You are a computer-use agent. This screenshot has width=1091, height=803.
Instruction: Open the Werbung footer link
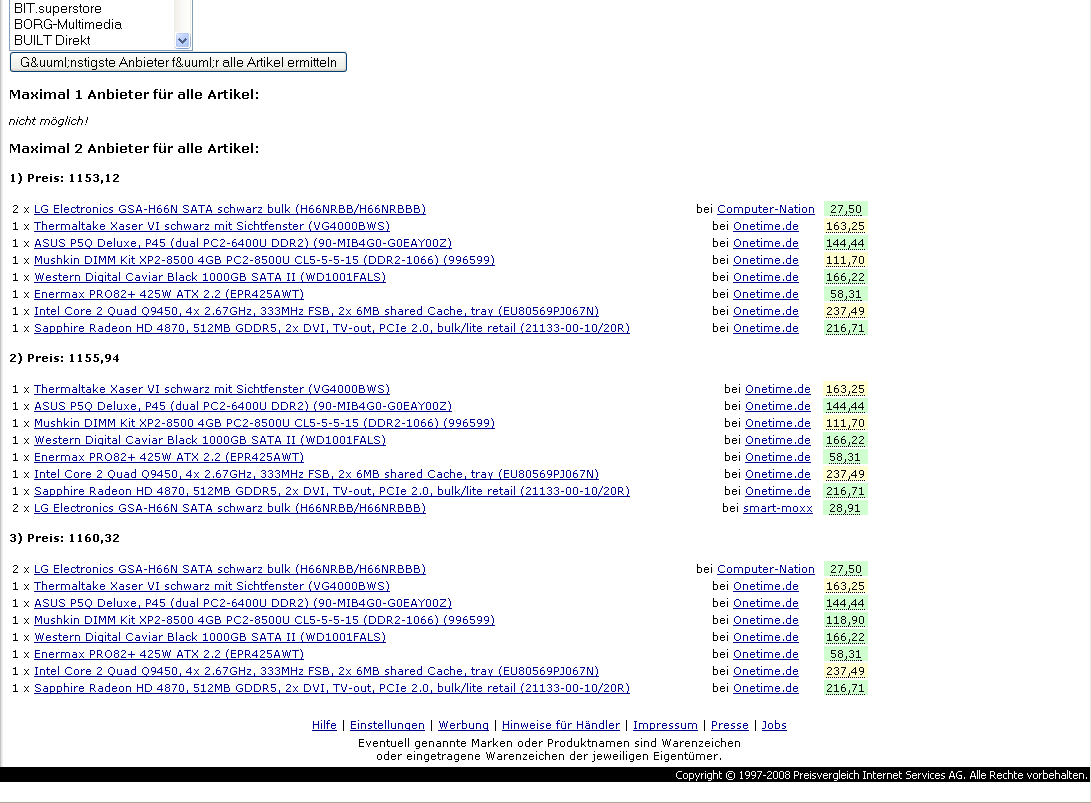click(x=463, y=725)
